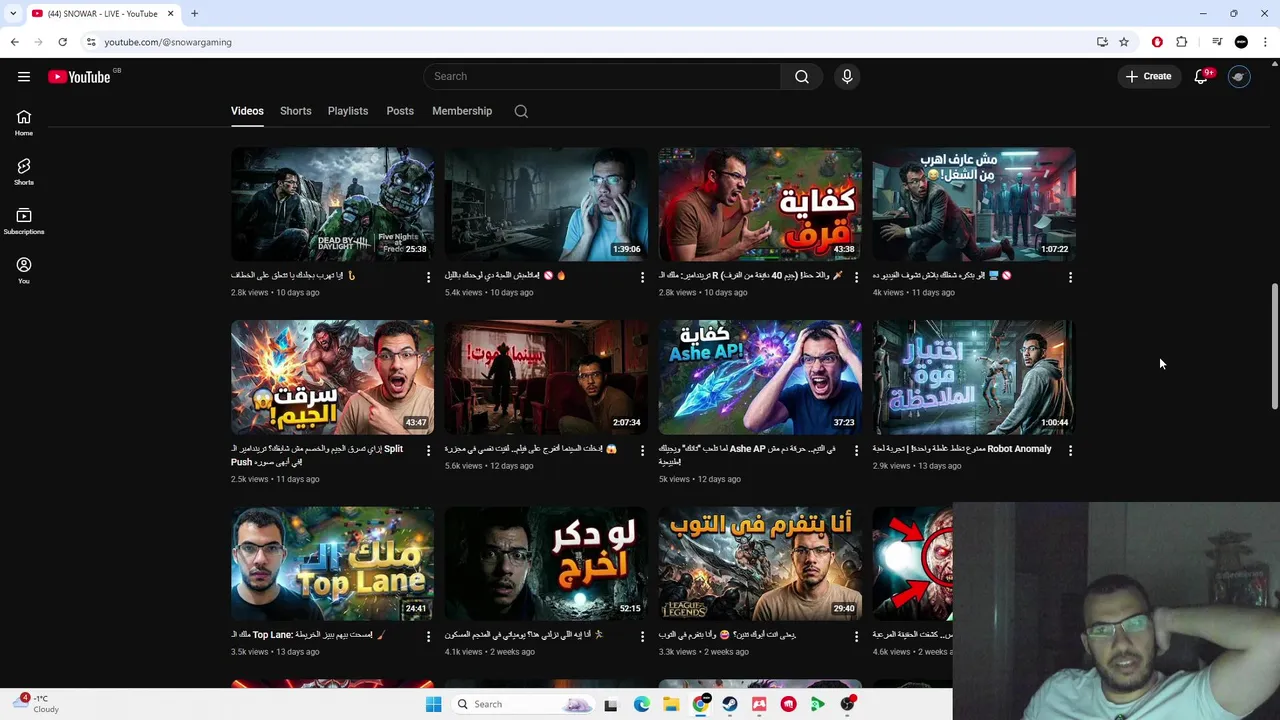Click the magnifier search submit button
1280x720 pixels.
[802, 77]
